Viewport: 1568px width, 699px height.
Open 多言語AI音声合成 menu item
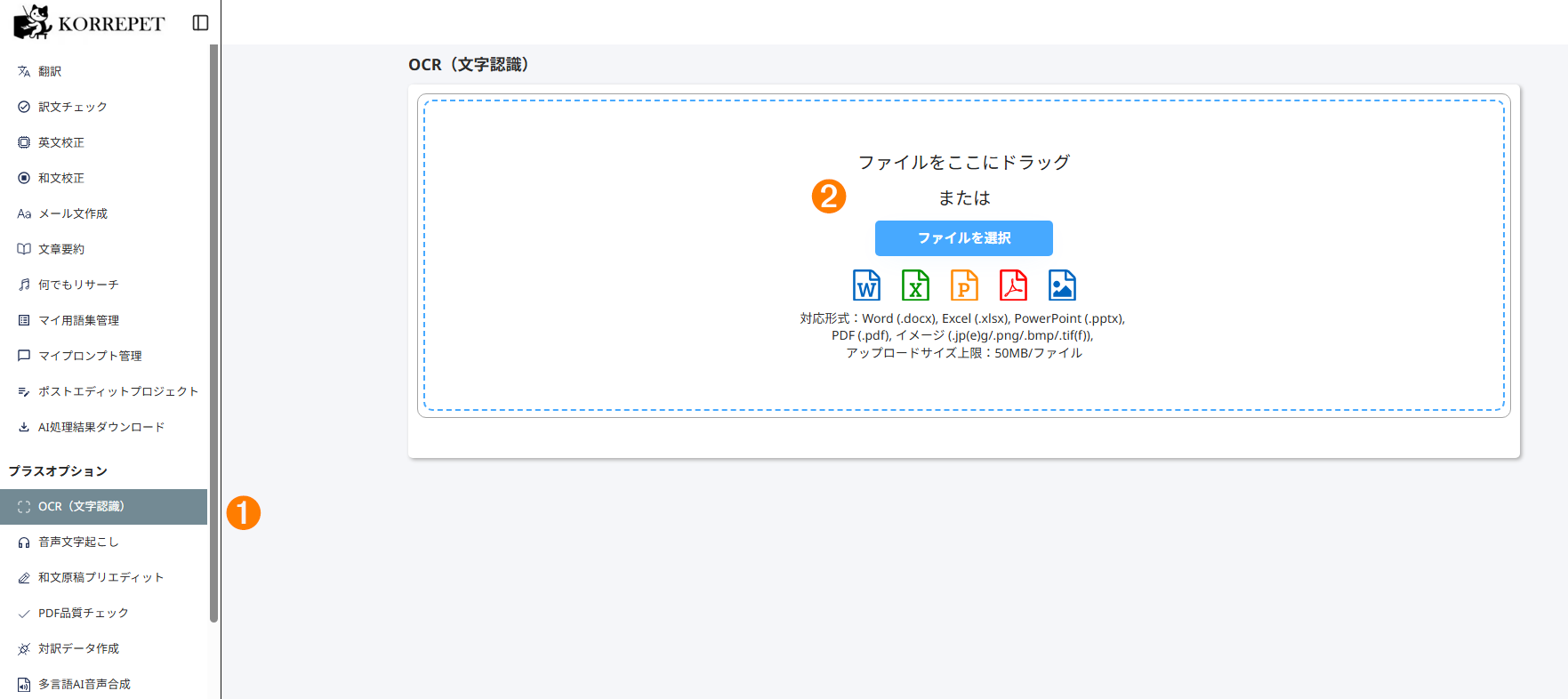(x=103, y=684)
